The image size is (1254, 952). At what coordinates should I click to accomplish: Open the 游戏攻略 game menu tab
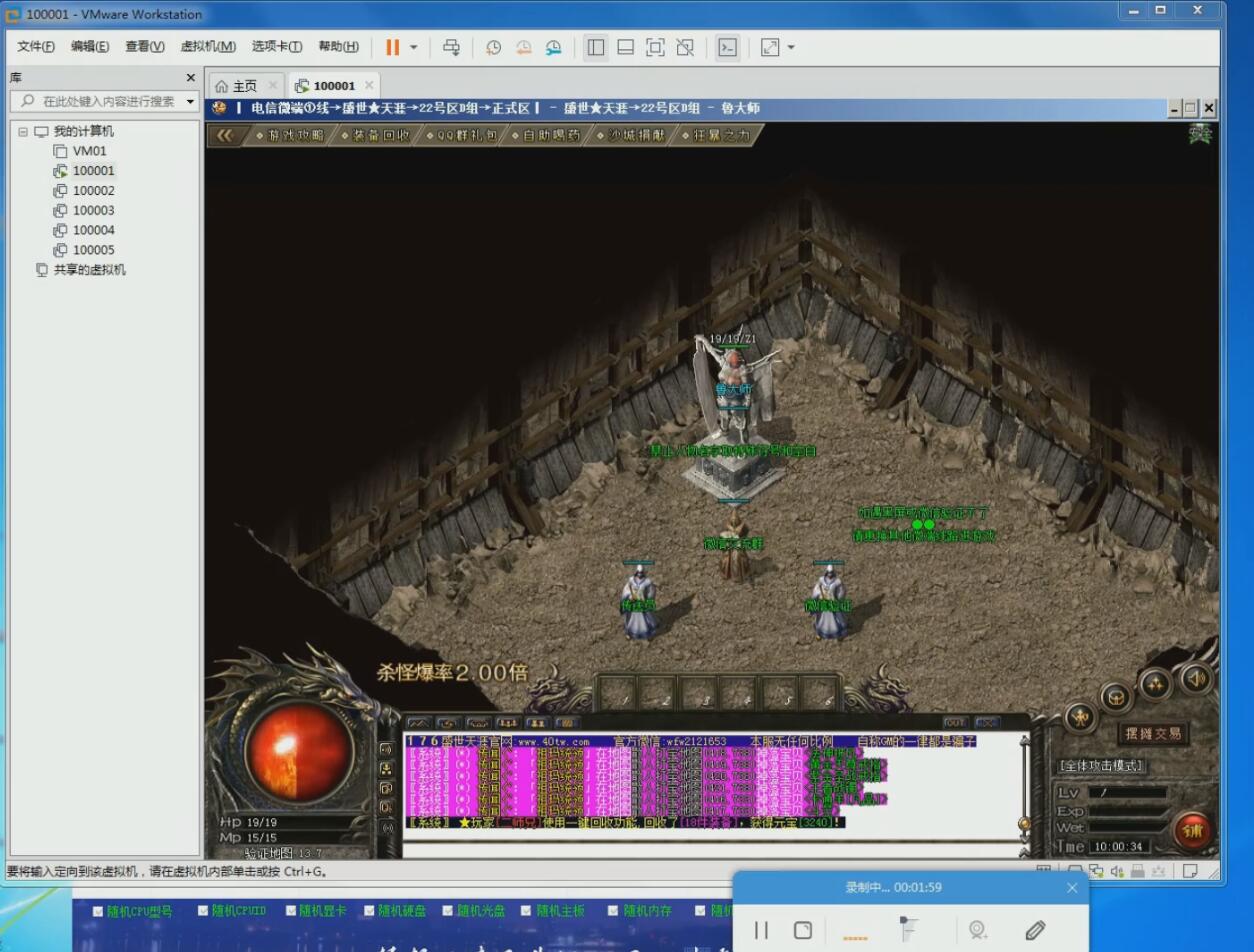pos(291,135)
